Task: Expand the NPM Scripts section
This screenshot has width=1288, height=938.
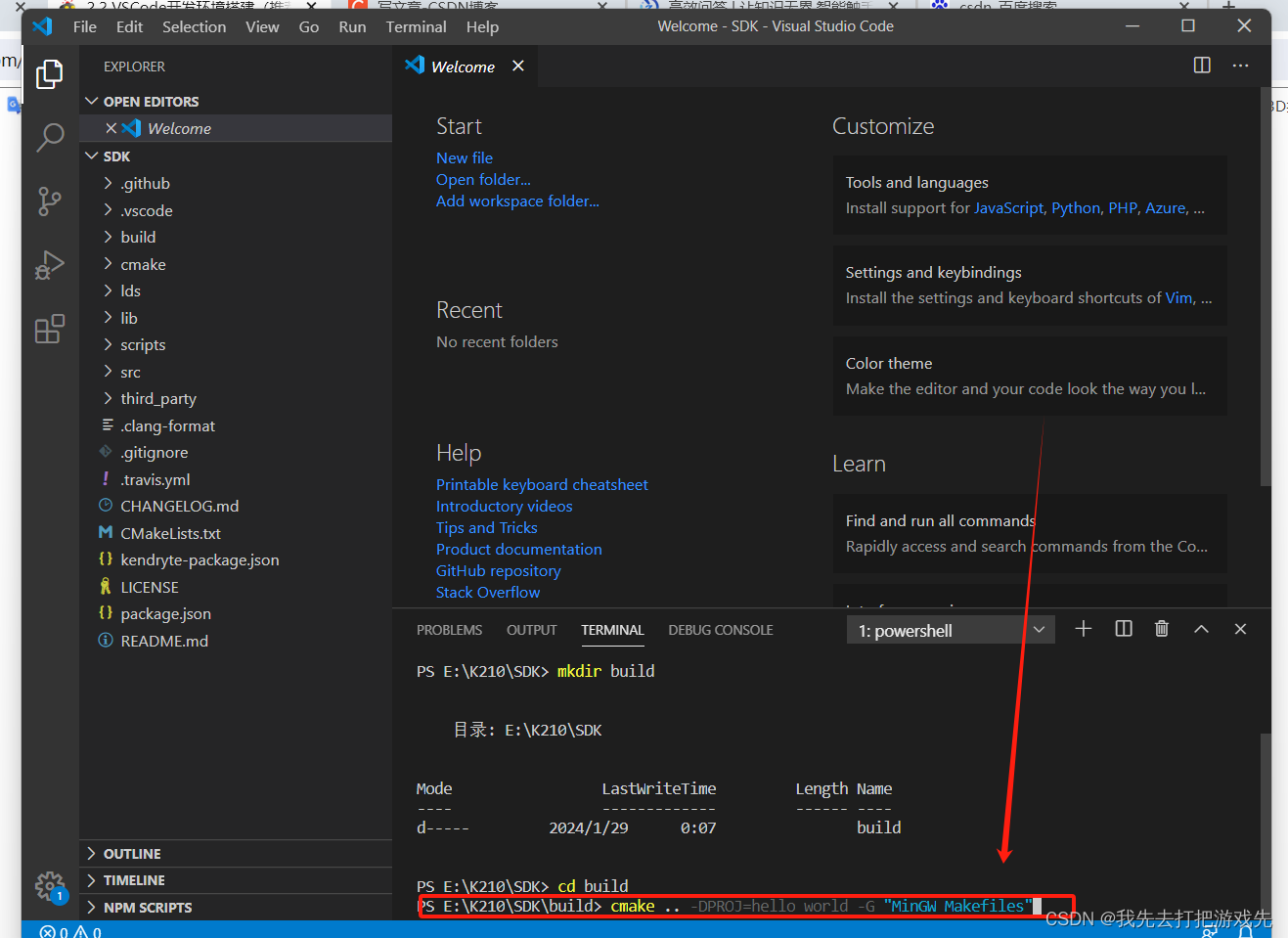Action: pyautogui.click(x=236, y=908)
